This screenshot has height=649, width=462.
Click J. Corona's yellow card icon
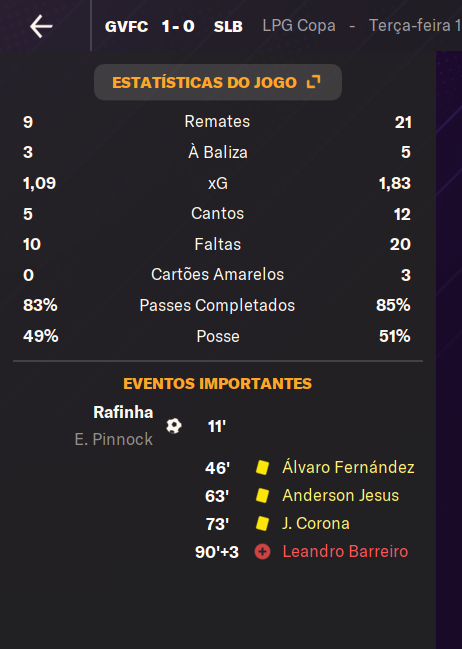pyautogui.click(x=262, y=524)
